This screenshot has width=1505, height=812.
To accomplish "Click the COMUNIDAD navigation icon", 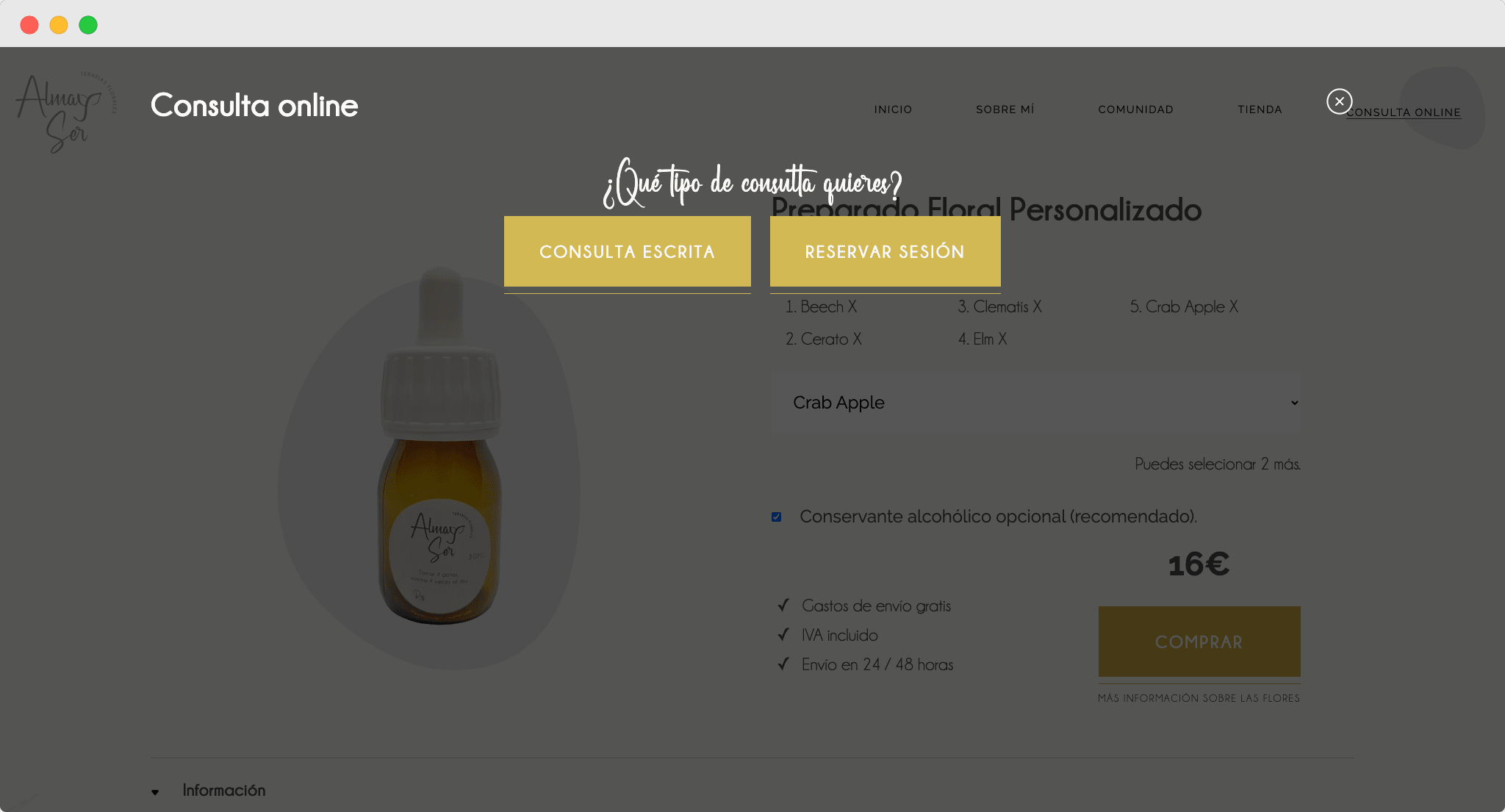I will (1136, 110).
